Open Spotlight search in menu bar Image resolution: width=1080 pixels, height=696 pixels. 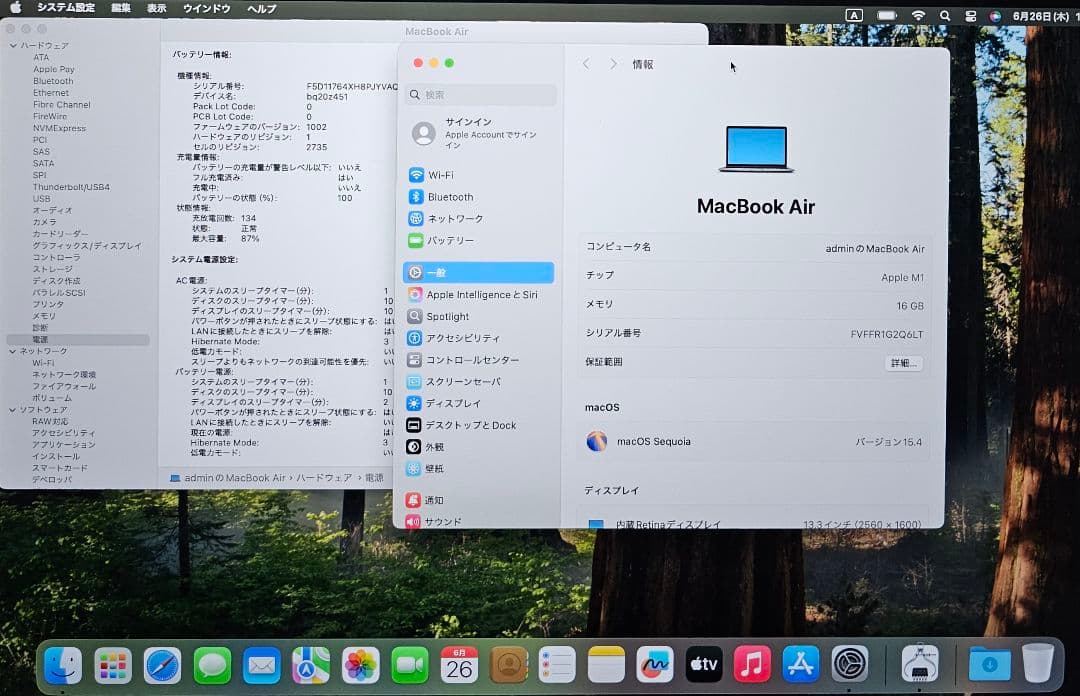coord(945,16)
